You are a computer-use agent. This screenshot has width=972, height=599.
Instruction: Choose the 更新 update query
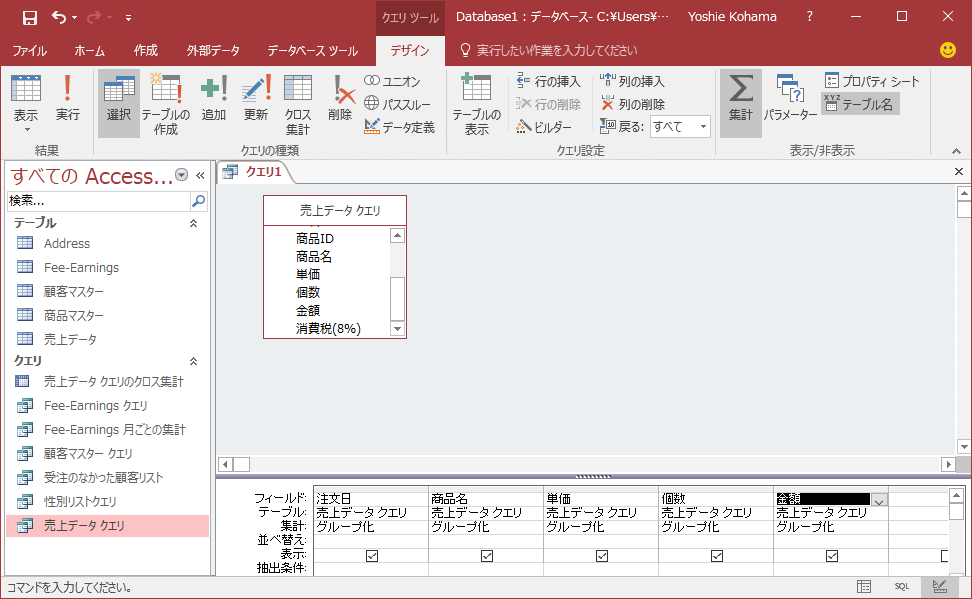pyautogui.click(x=256, y=98)
